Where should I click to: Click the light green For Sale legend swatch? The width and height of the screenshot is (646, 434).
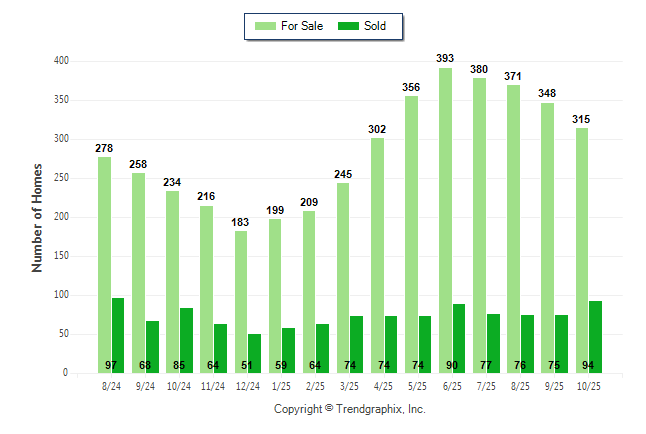pyautogui.click(x=268, y=26)
